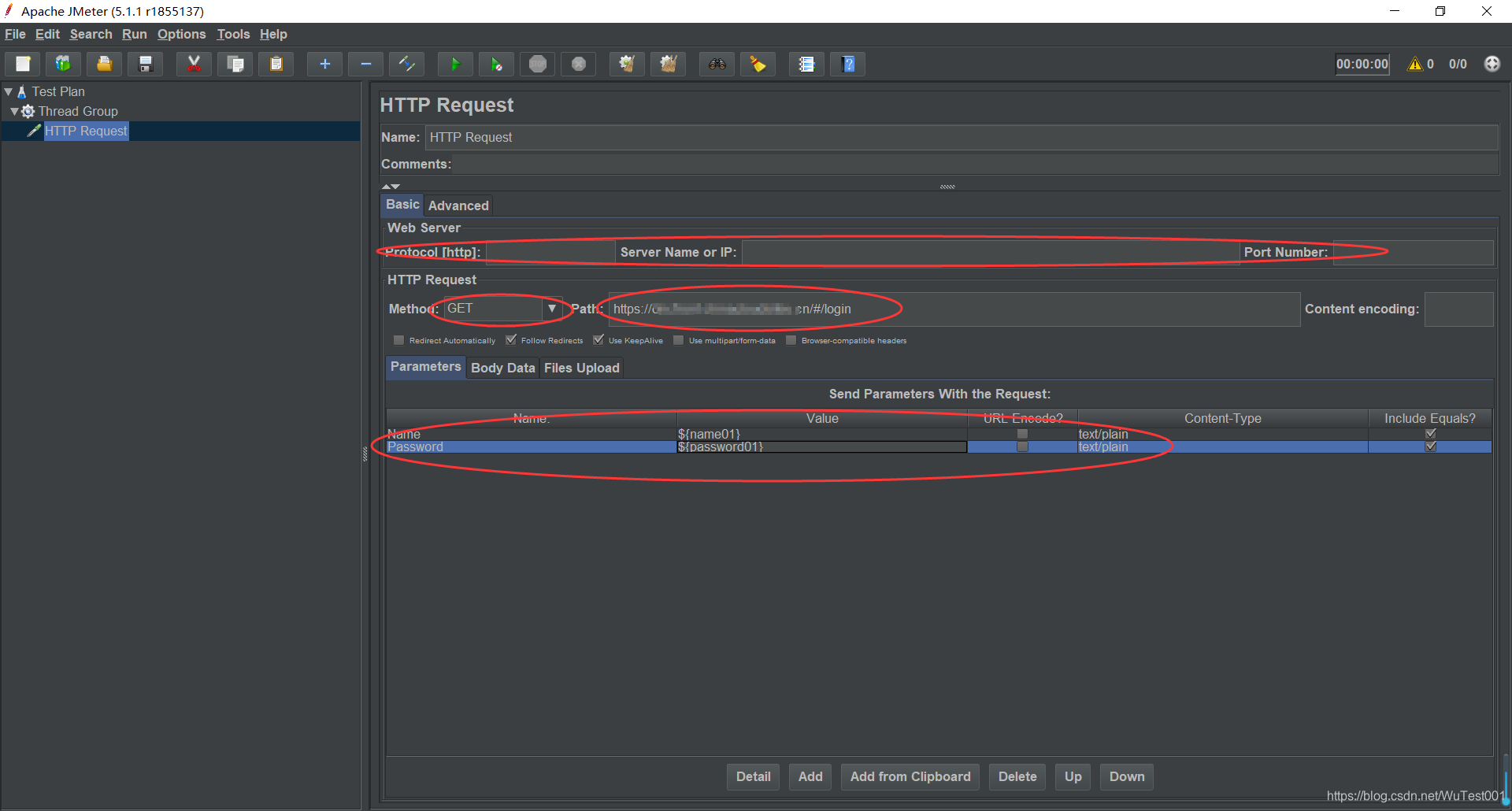The width and height of the screenshot is (1512, 811).
Task: Toggle URL Encode for Name row
Action: point(1022,434)
